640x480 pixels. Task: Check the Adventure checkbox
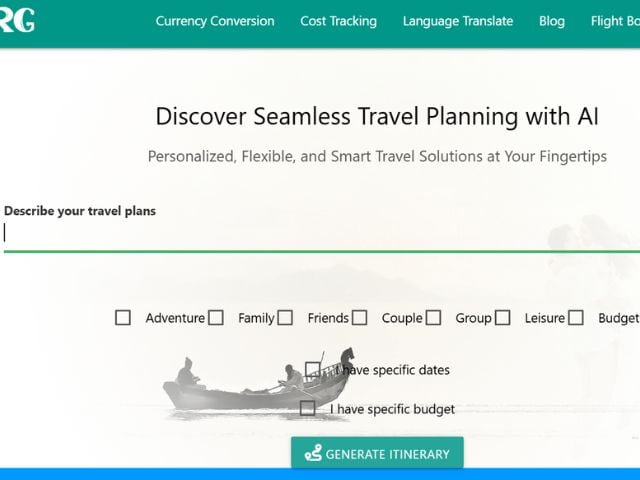coord(123,318)
